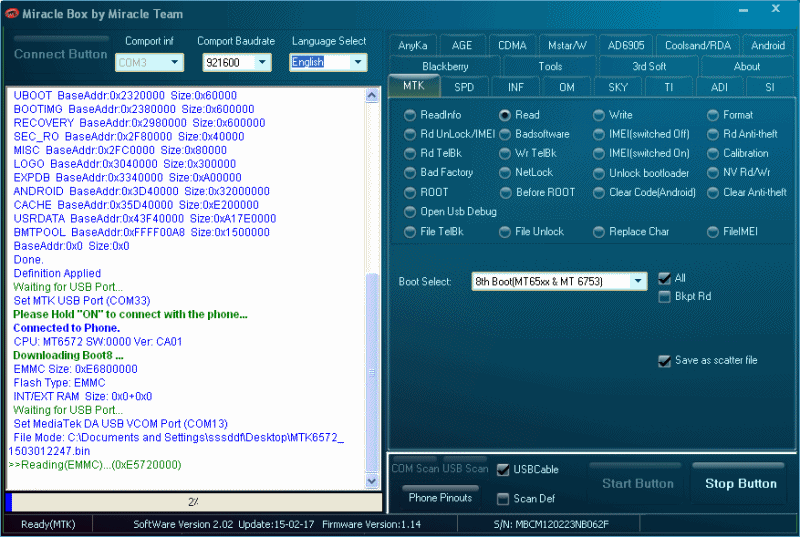Viewport: 800px width, 537px height.
Task: Go to the Tools tab
Action: [550, 66]
